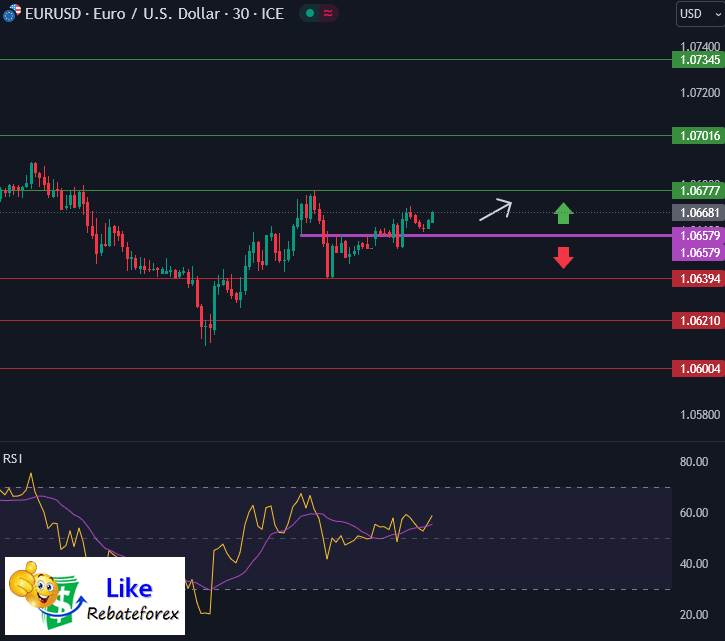The image size is (725, 641).
Task: Select the 1.07016 green price label
Action: (698, 136)
